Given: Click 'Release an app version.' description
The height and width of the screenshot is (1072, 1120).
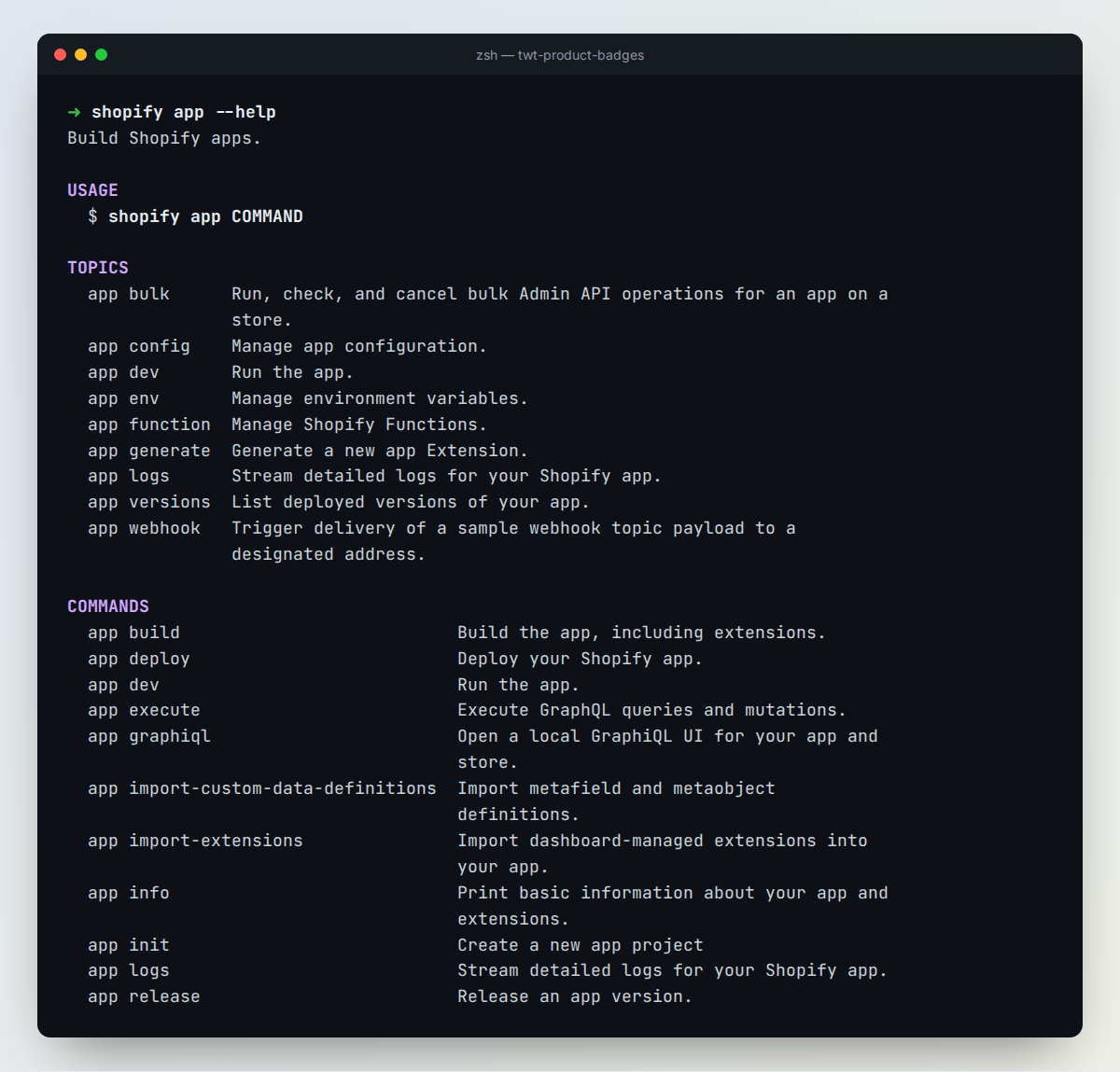Looking at the screenshot, I should [575, 996].
